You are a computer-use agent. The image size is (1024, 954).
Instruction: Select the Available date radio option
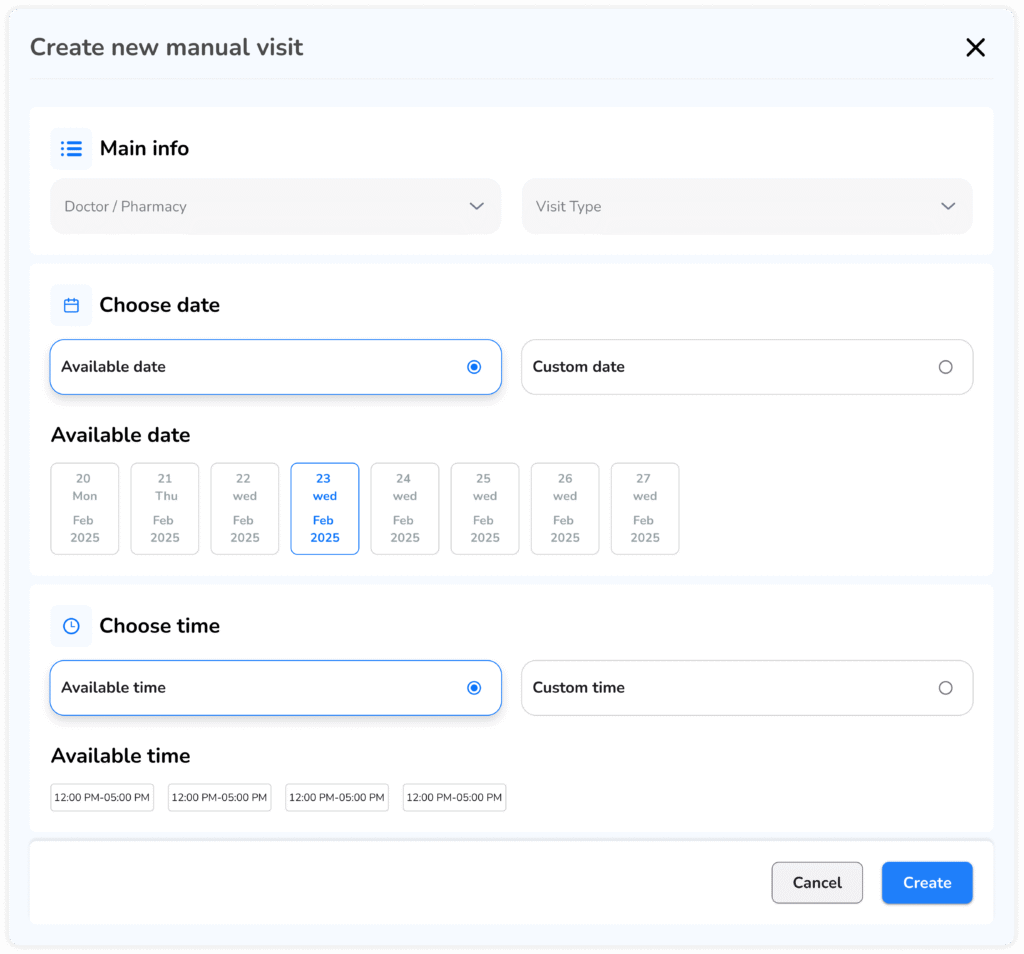(474, 367)
